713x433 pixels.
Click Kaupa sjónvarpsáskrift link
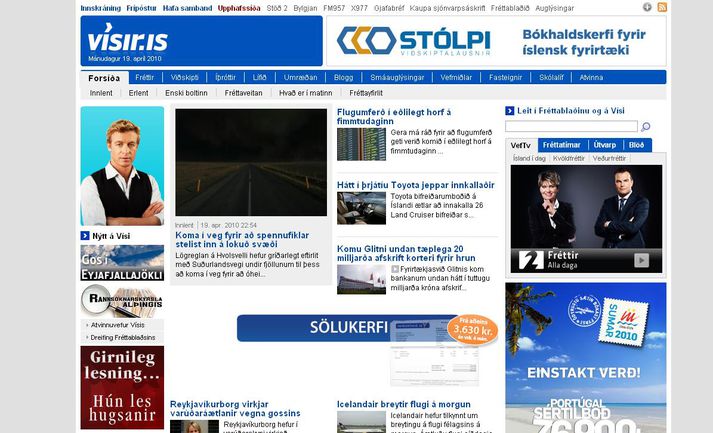[x=447, y=8]
